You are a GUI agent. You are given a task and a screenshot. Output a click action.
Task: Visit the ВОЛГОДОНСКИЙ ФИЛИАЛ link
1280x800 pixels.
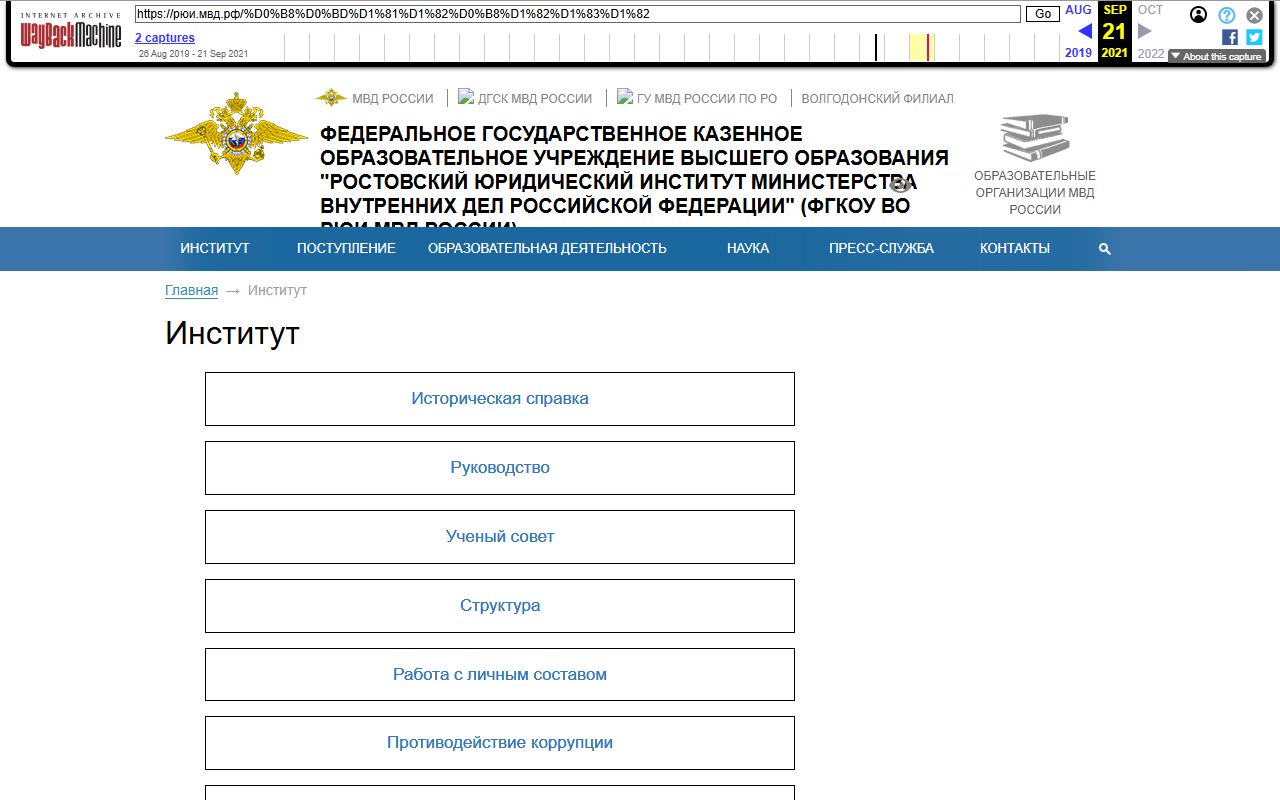877,98
